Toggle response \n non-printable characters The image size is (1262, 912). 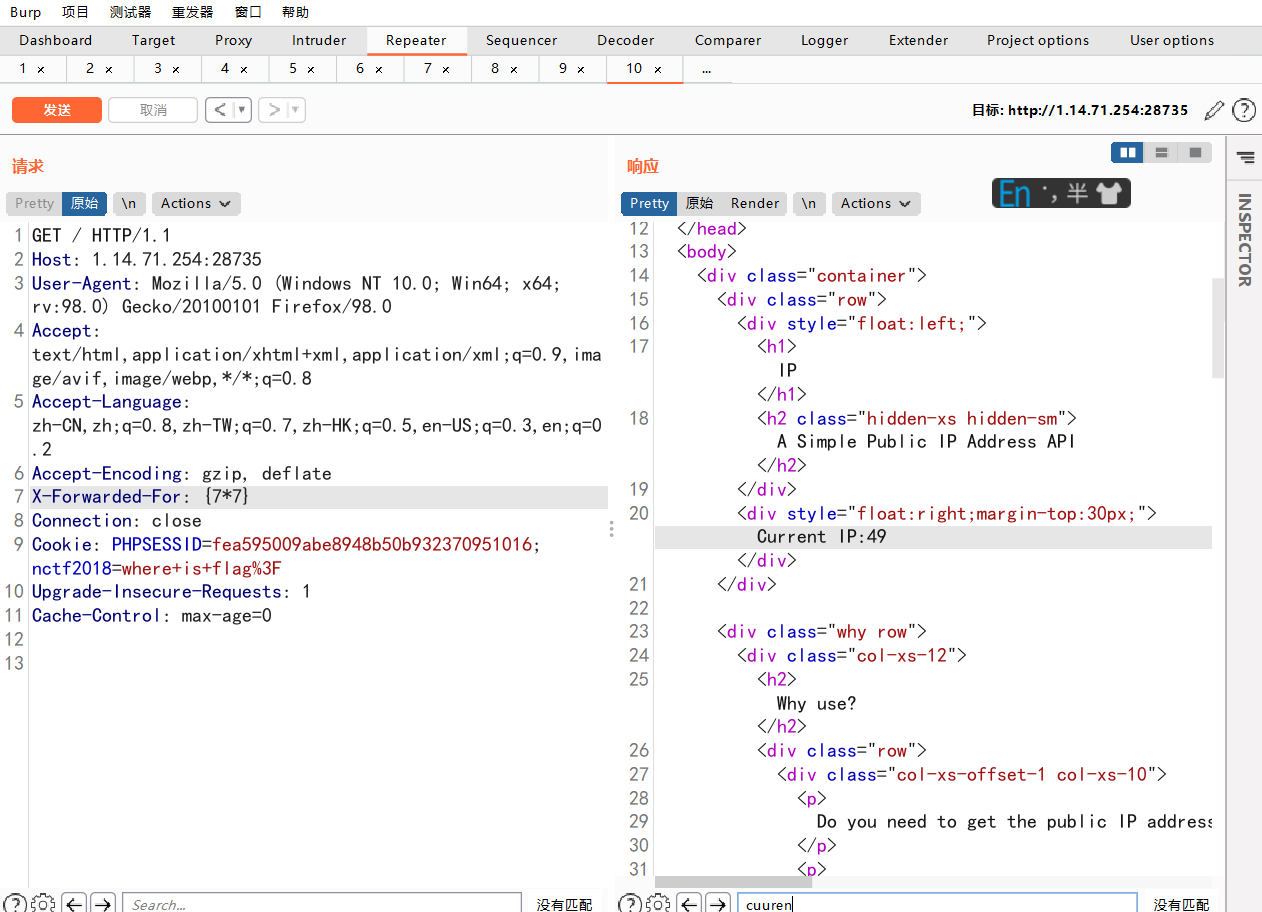(x=809, y=203)
